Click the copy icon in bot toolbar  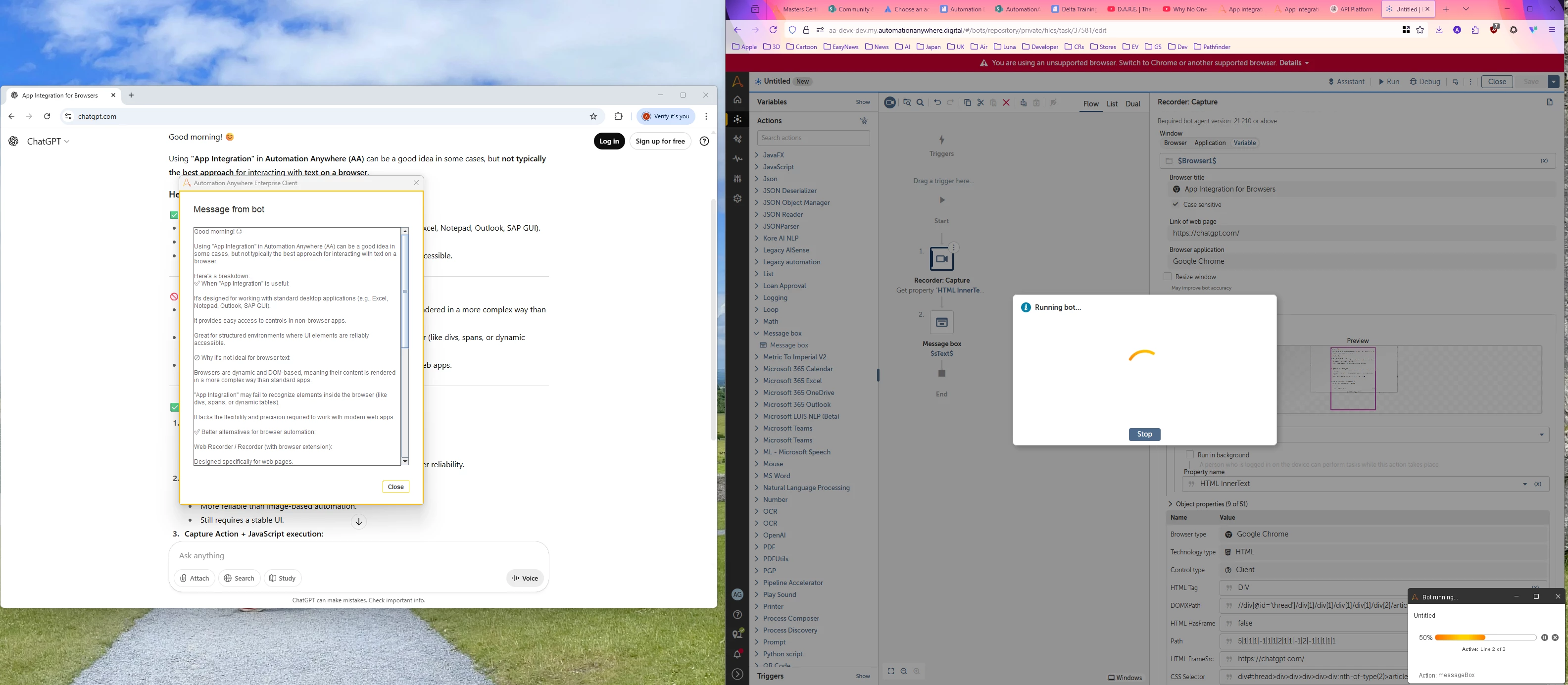(967, 102)
